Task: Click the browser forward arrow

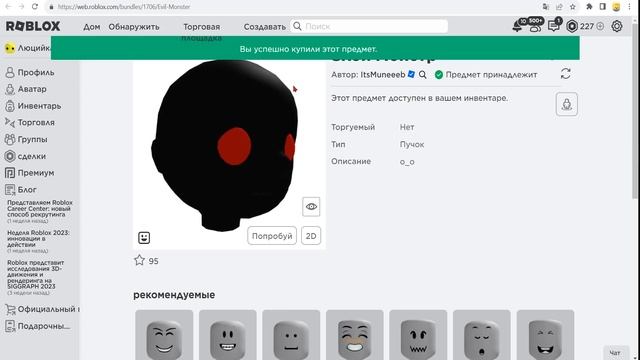Action: [21, 7]
